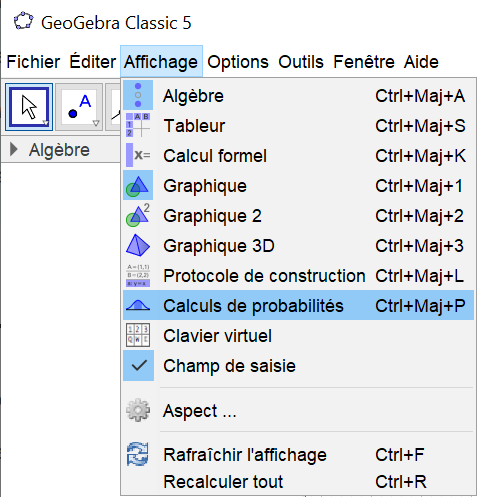Open the Fichier menu
Viewport: 477px width, 497px height.
[x=33, y=62]
